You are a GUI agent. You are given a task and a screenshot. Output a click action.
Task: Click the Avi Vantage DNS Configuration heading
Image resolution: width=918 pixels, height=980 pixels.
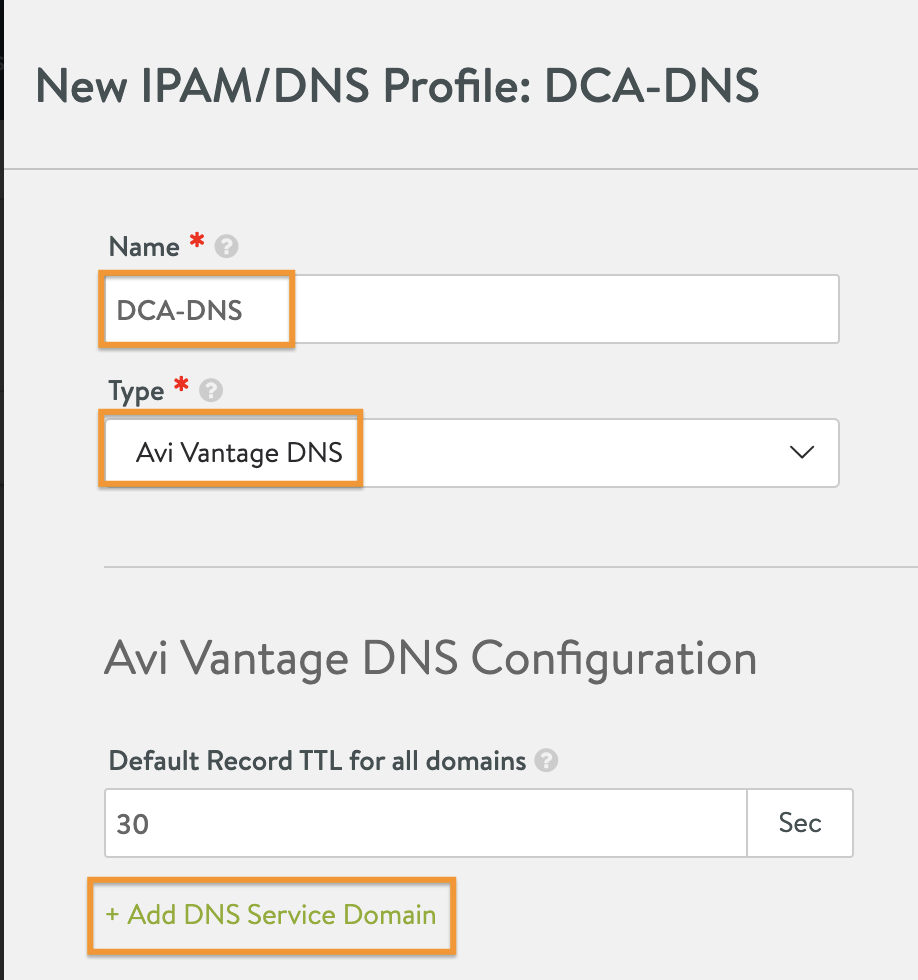point(431,659)
